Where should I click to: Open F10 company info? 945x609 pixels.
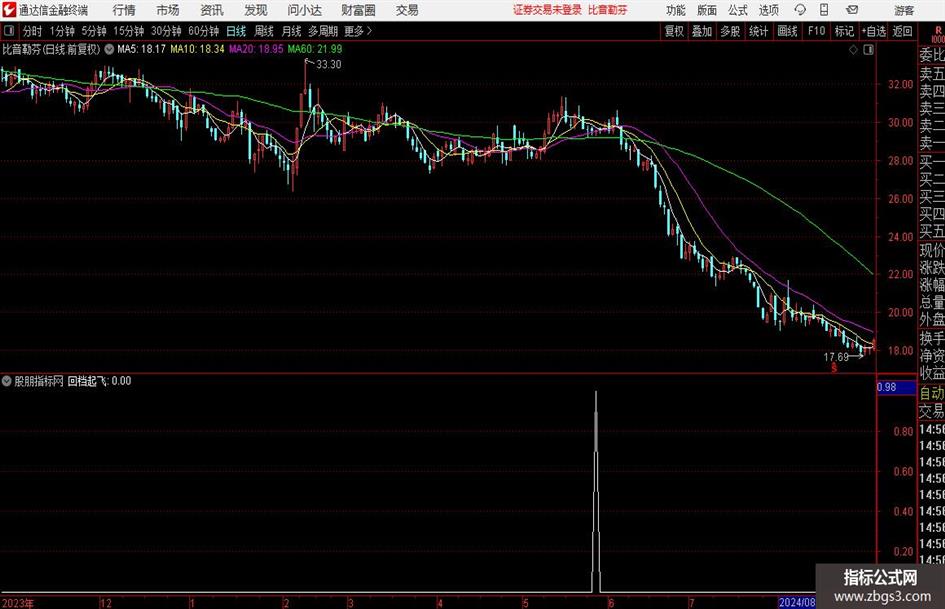point(817,31)
